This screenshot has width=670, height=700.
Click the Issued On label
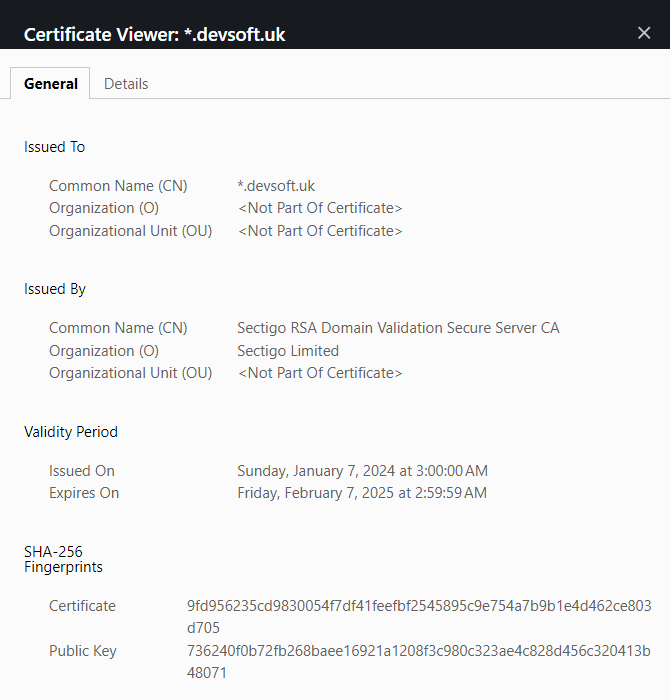(x=82, y=471)
